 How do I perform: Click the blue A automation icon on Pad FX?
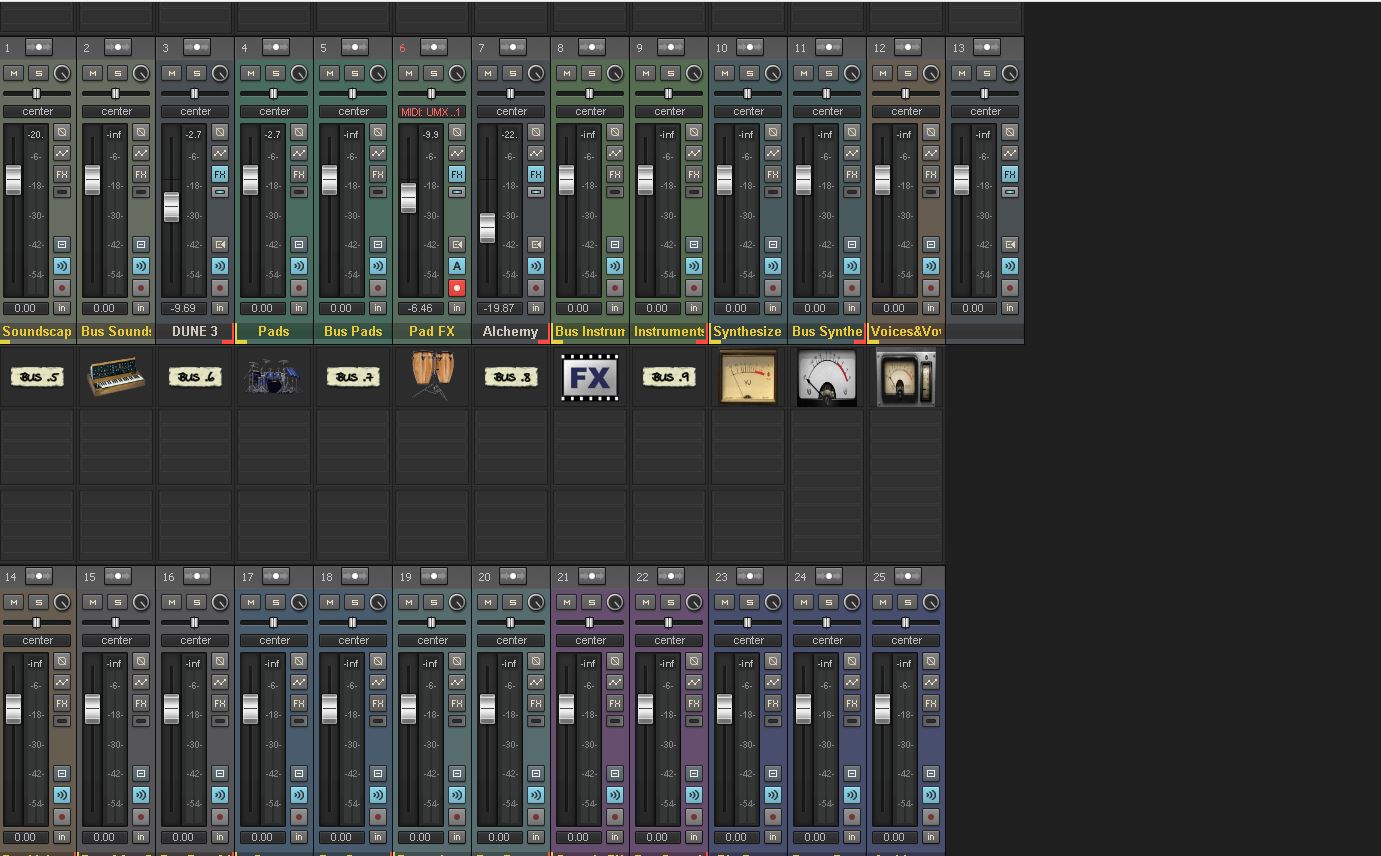tap(457, 266)
